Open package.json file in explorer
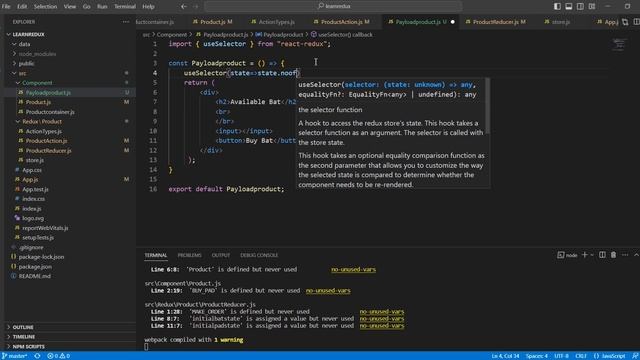The height and width of the screenshot is (360, 640). (x=35, y=267)
